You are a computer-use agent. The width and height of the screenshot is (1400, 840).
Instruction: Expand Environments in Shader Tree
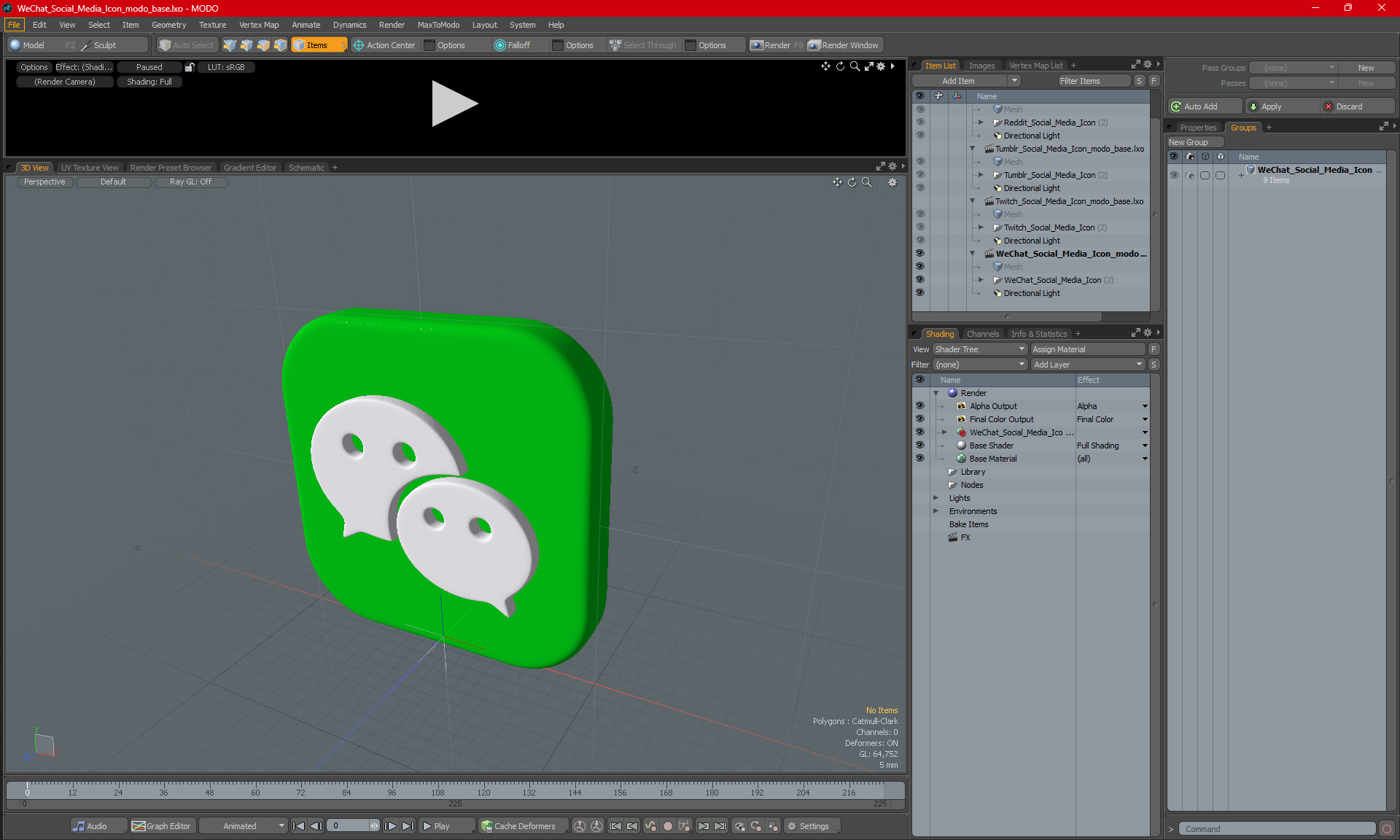tap(936, 511)
